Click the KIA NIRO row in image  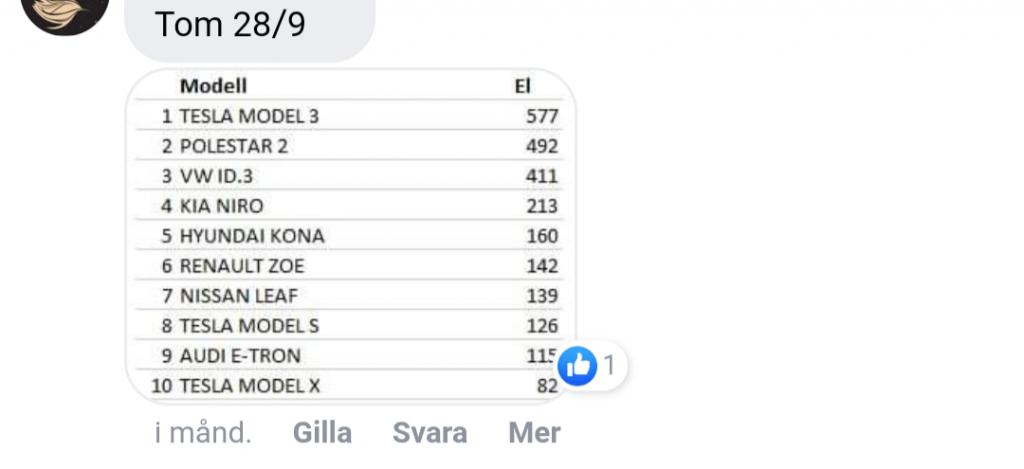pos(349,206)
